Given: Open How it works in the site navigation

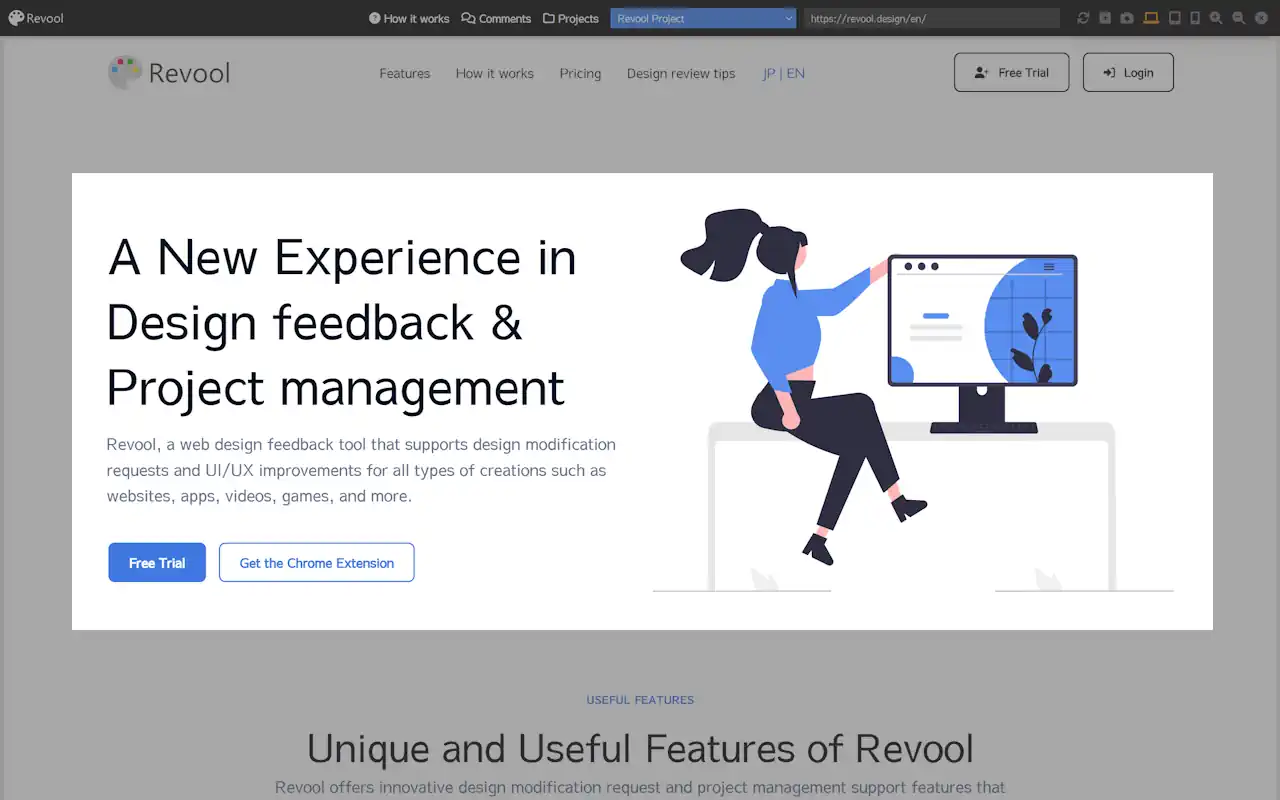Looking at the screenshot, I should point(495,73).
